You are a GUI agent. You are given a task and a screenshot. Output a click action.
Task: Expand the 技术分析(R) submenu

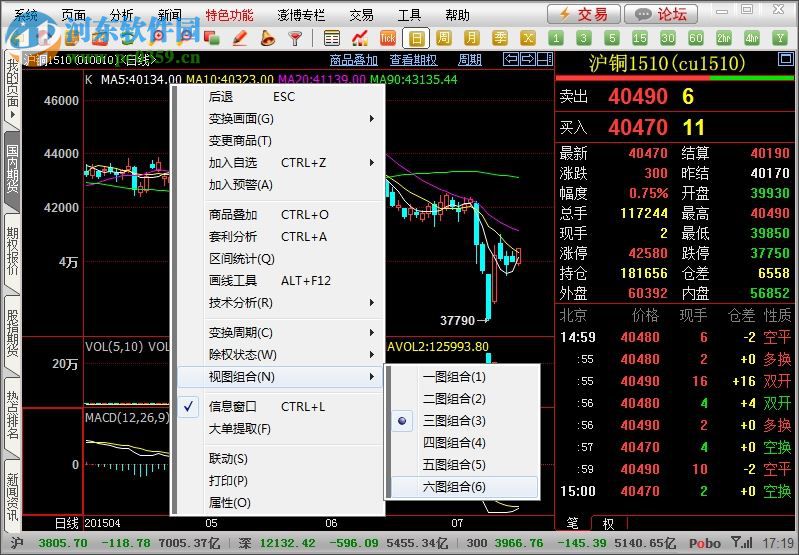click(280, 303)
